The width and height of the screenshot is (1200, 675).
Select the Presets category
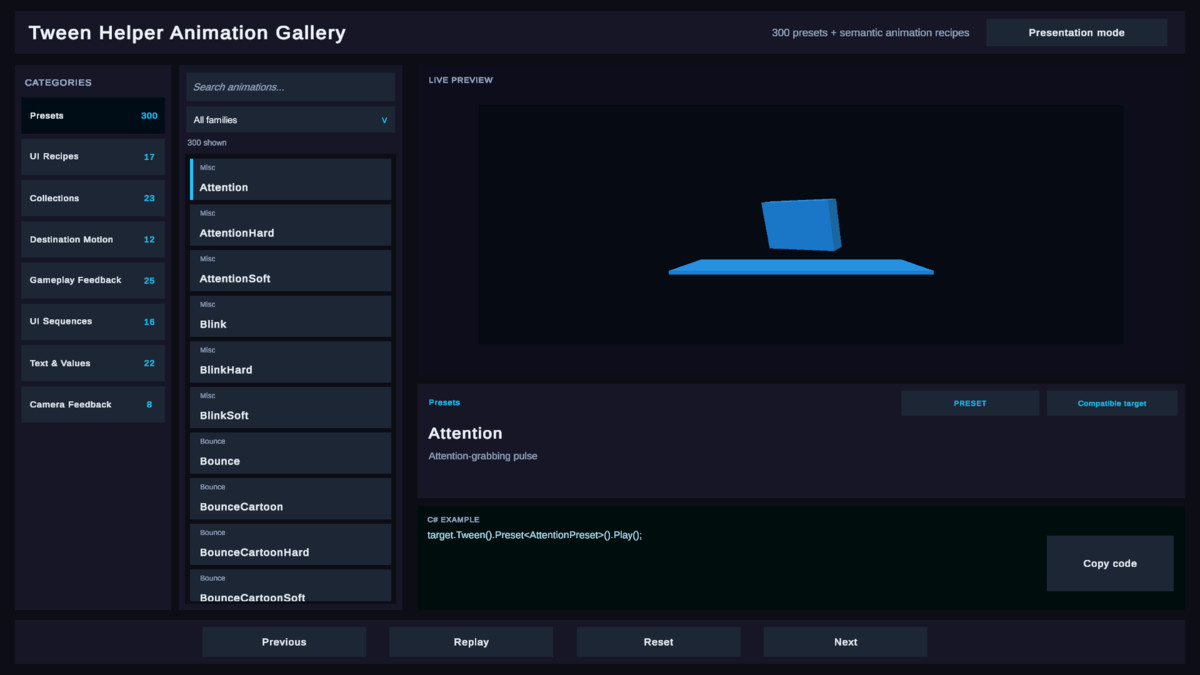[93, 116]
